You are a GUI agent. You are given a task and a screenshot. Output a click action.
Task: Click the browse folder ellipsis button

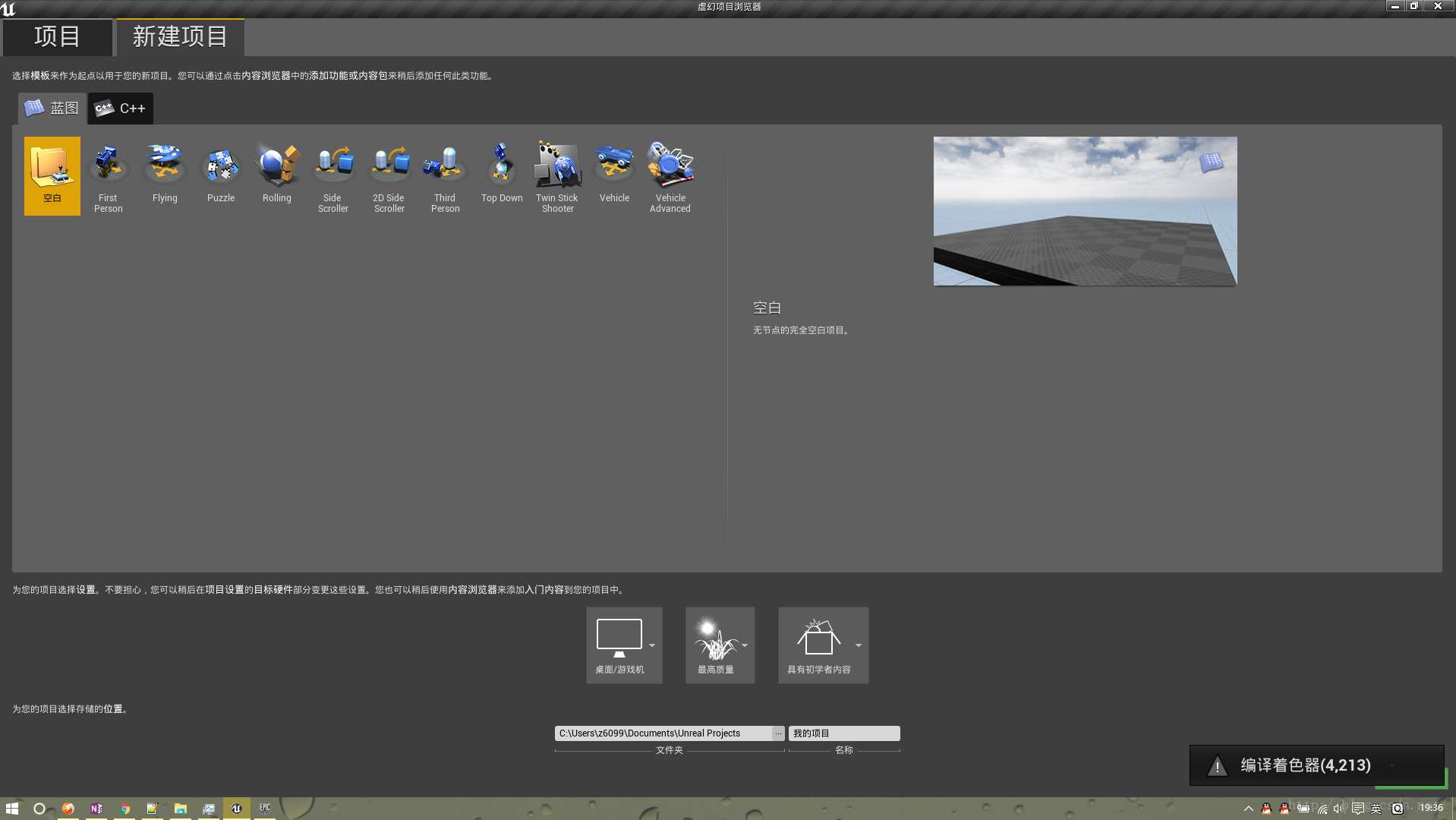pyautogui.click(x=778, y=733)
